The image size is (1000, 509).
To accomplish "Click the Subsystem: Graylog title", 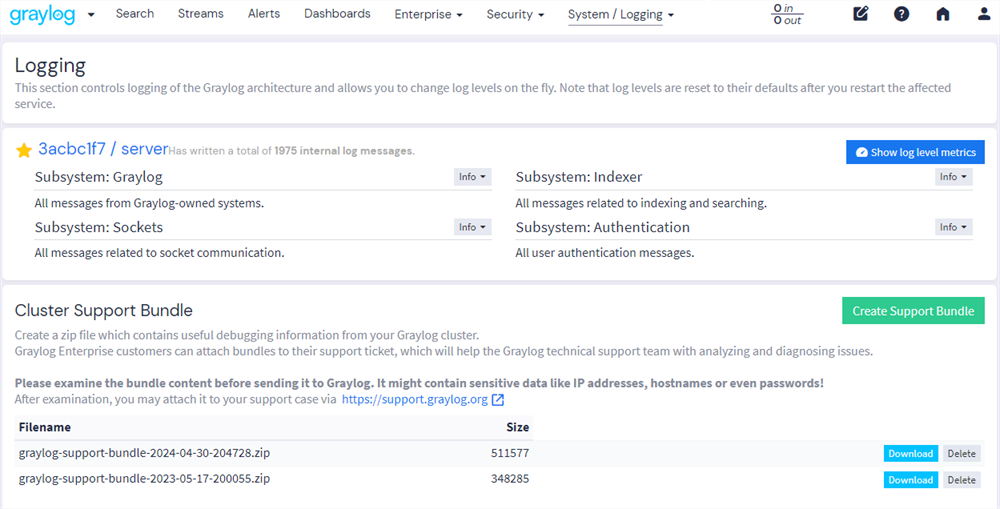I will pos(99,177).
